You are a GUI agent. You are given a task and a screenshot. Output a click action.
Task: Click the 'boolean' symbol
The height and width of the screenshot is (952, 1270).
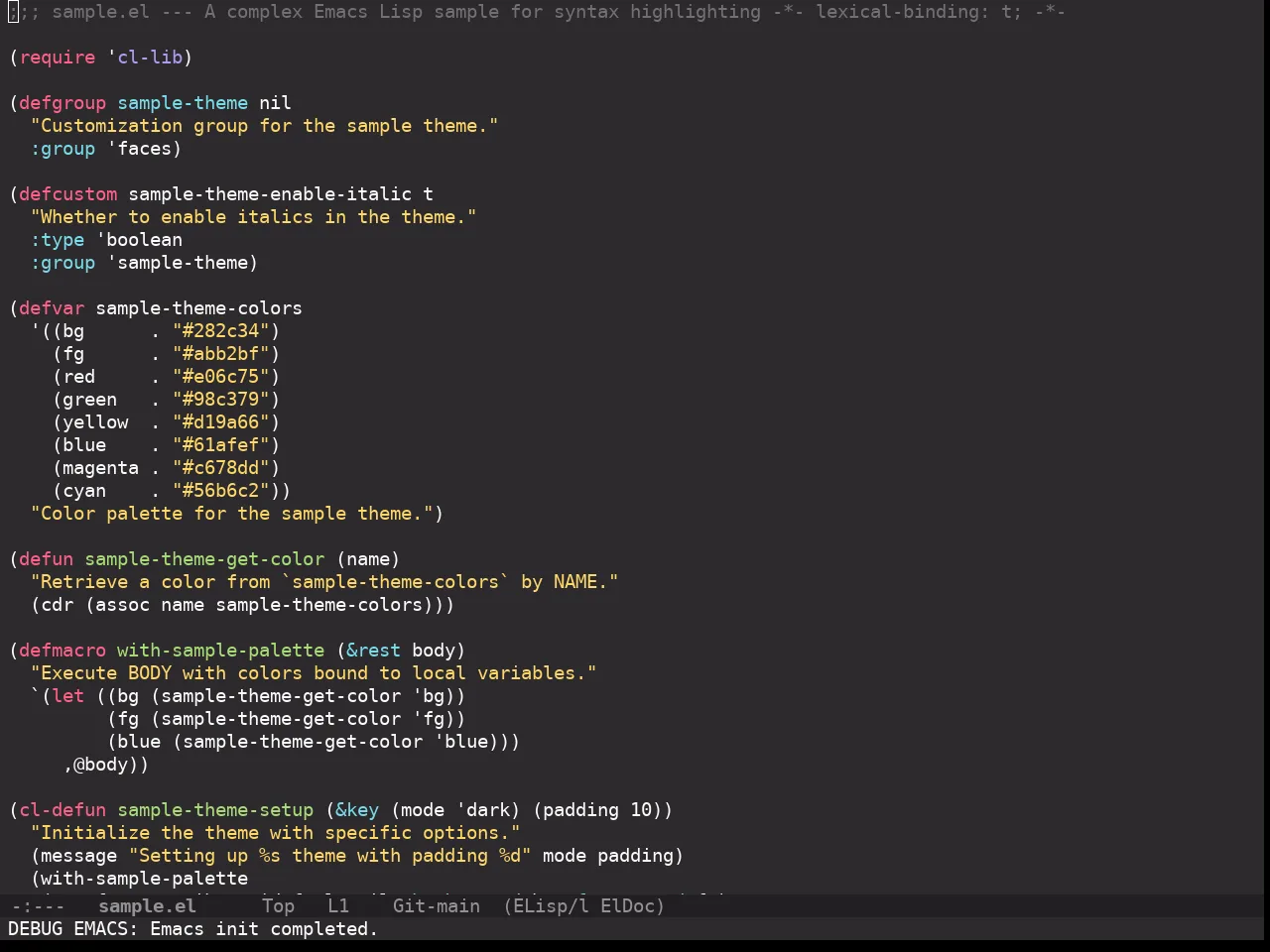144,240
